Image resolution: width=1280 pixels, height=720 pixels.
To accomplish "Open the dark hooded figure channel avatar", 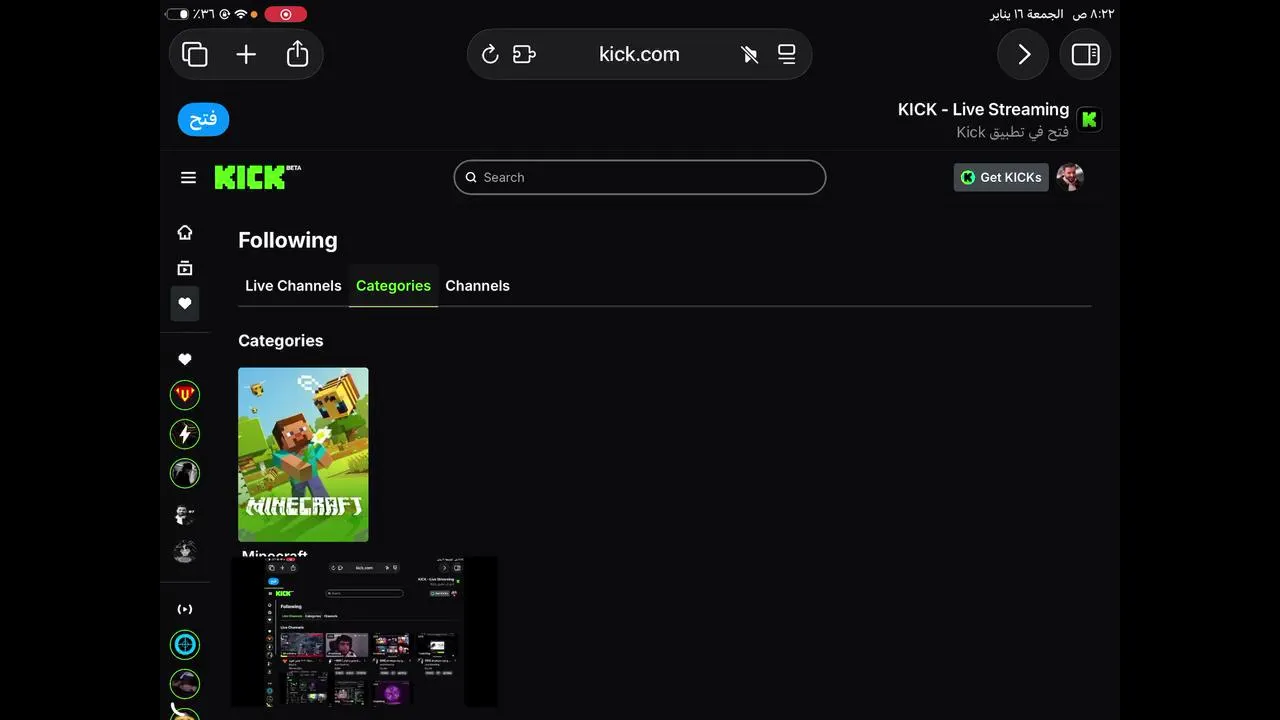I will coord(185,473).
